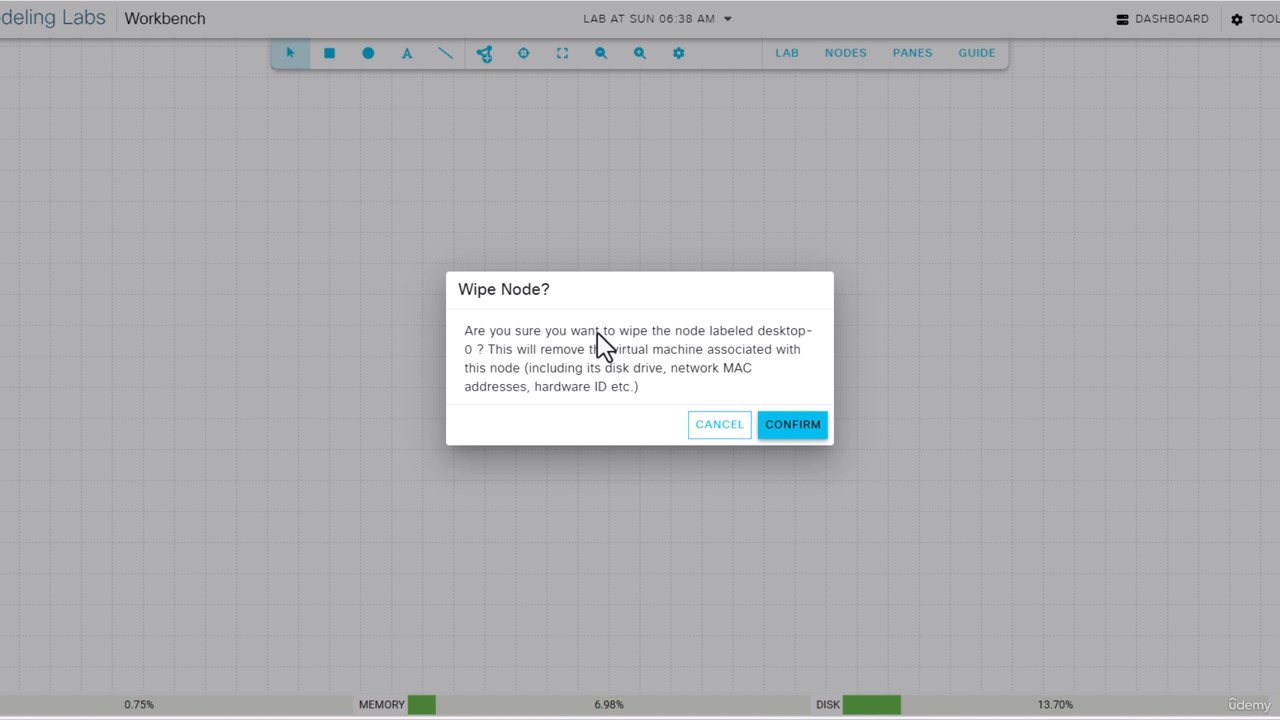Click the green DISK usage bar

pos(871,705)
